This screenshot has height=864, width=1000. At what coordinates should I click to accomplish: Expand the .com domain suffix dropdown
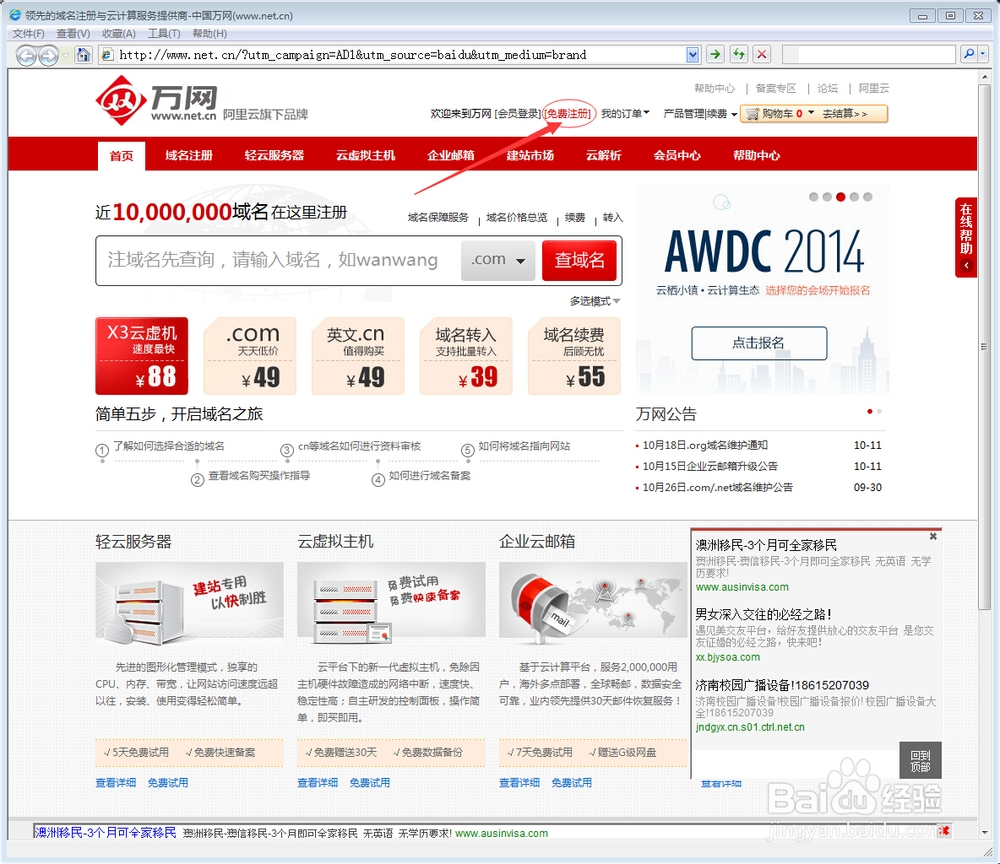point(498,260)
